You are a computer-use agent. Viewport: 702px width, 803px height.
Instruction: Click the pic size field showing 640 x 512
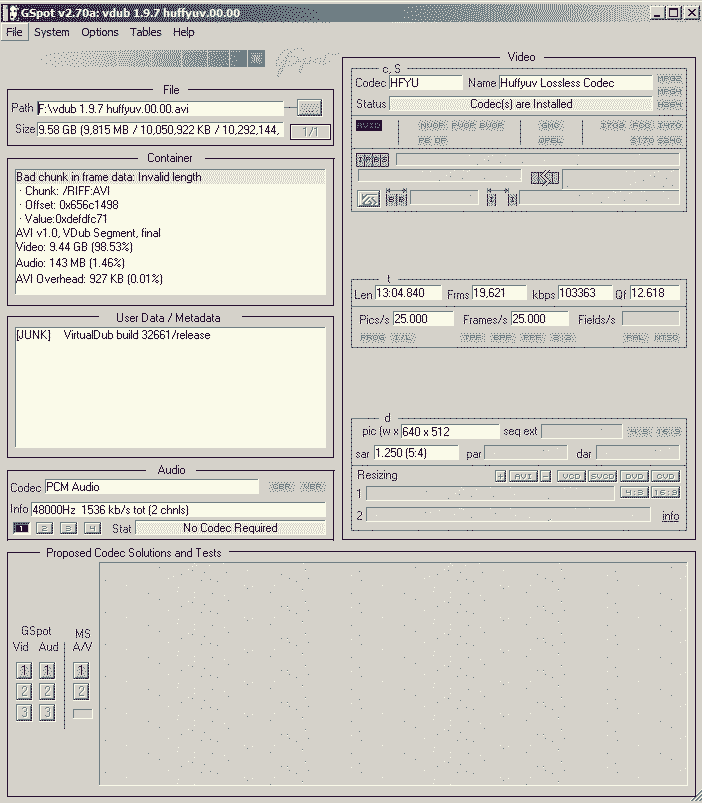(450, 432)
